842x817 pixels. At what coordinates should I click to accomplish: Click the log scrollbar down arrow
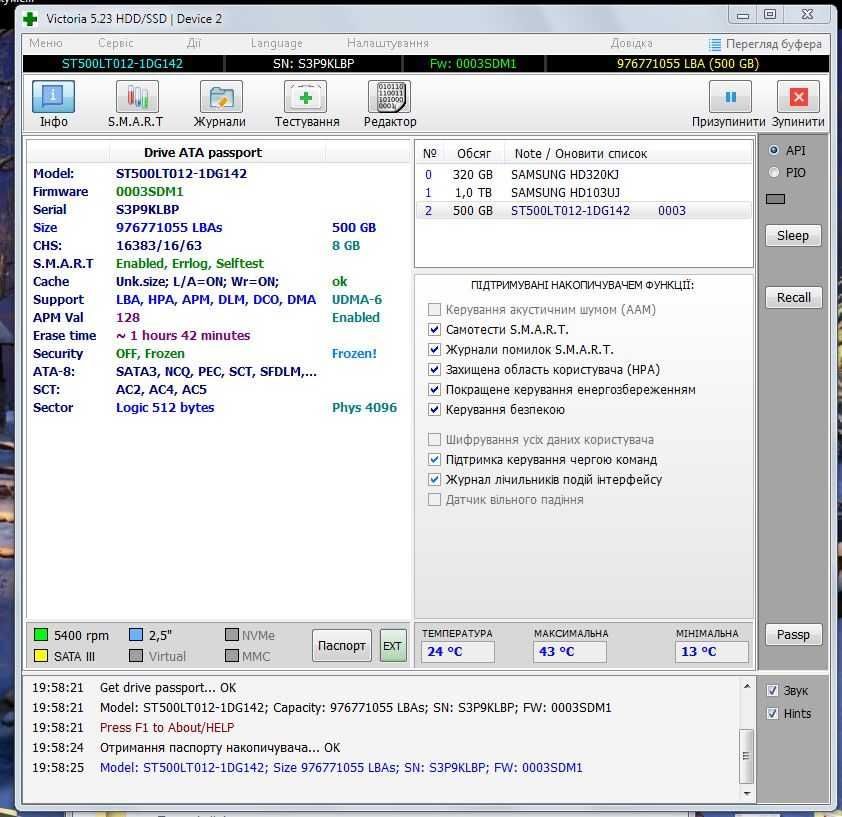746,793
